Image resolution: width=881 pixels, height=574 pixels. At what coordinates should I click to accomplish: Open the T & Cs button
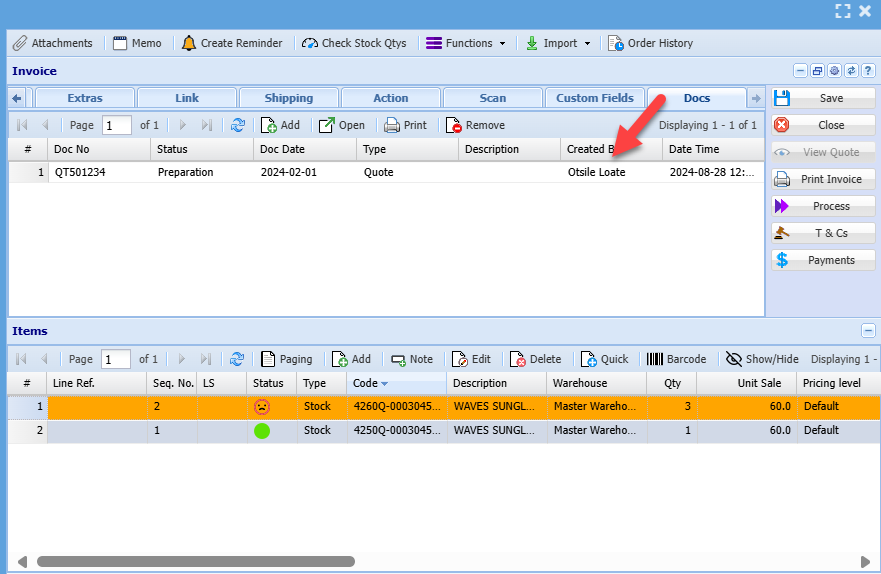pyautogui.click(x=823, y=233)
